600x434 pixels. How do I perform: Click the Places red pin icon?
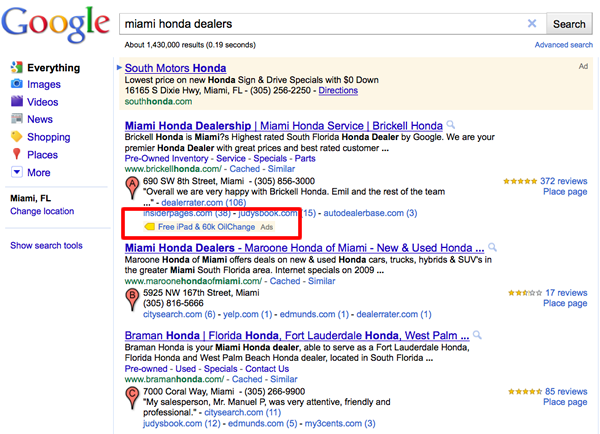tap(16, 154)
